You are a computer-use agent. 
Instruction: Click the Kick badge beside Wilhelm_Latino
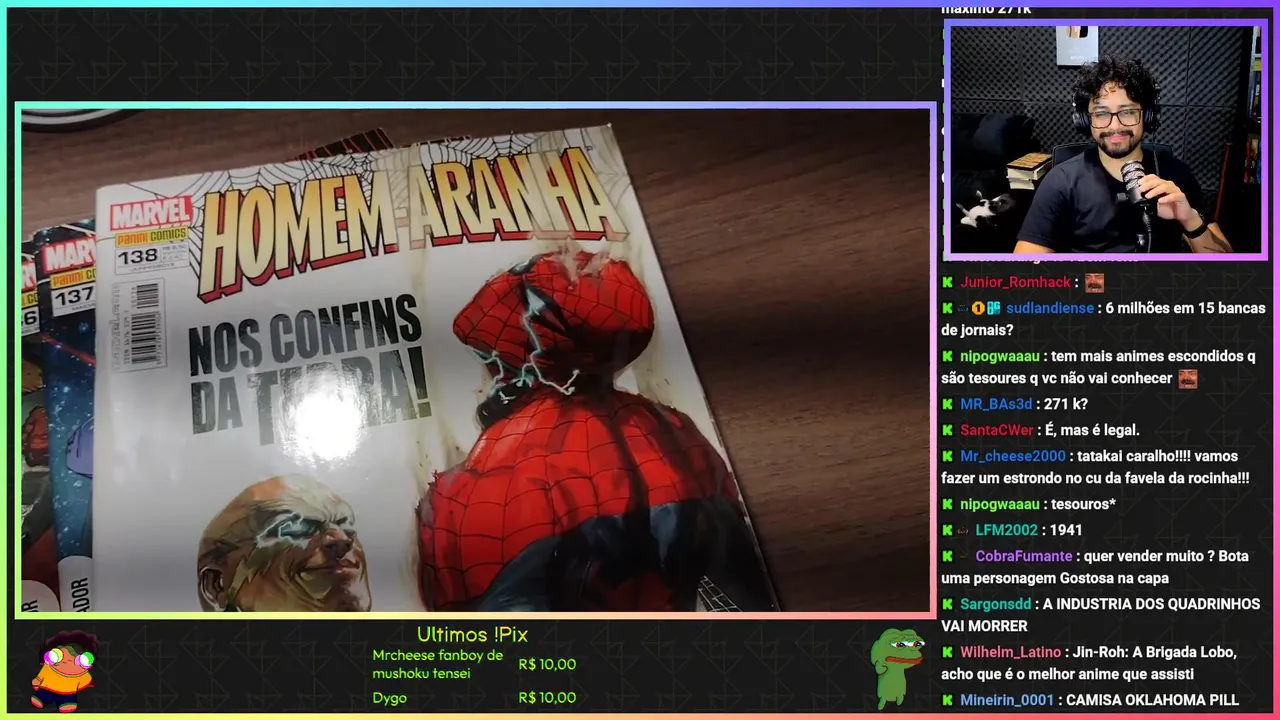point(947,652)
